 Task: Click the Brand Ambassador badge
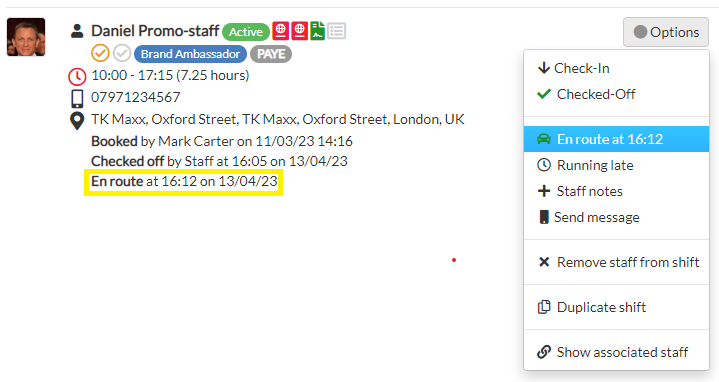[x=190, y=54]
